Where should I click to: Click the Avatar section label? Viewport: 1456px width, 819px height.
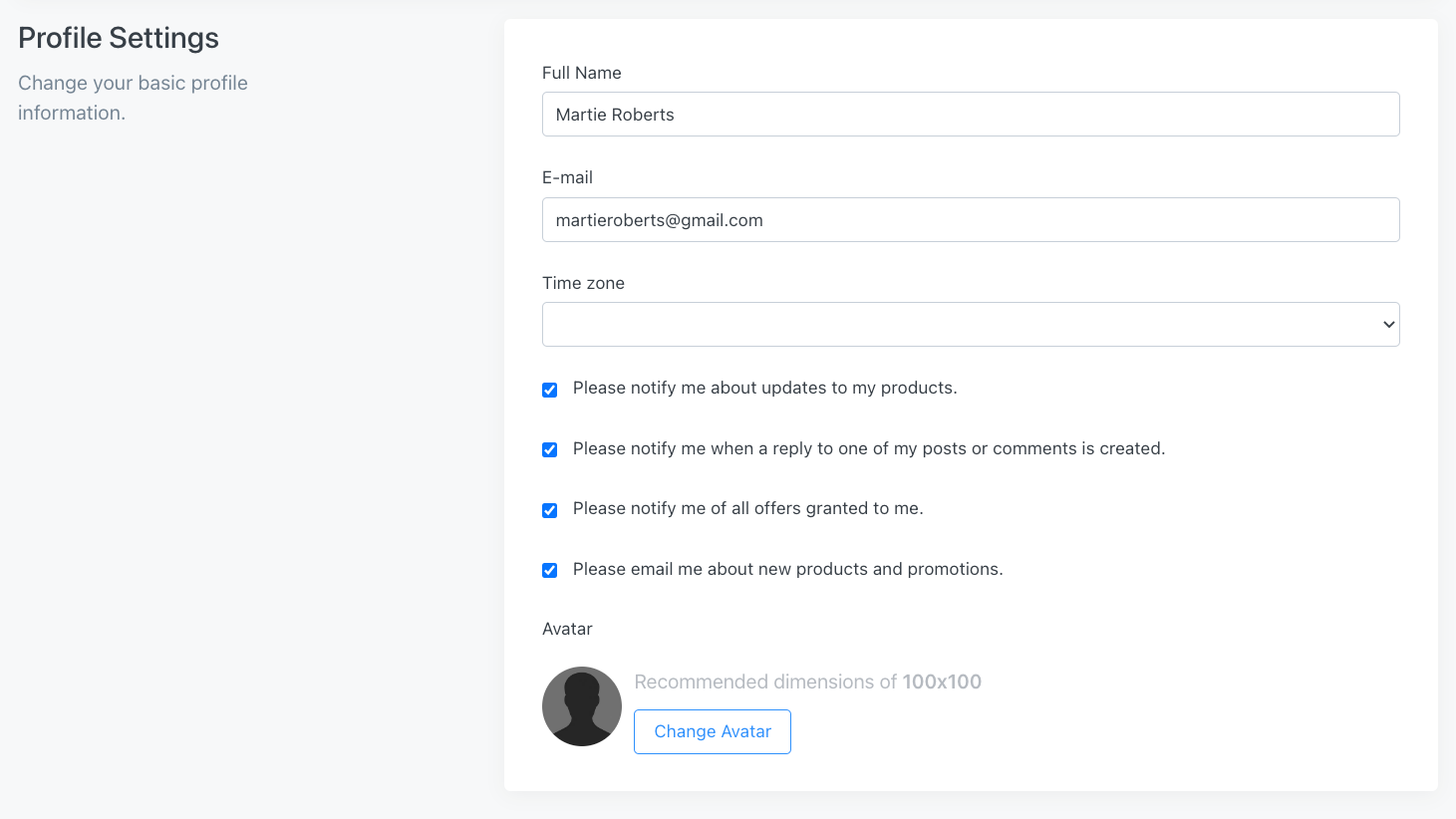567,629
